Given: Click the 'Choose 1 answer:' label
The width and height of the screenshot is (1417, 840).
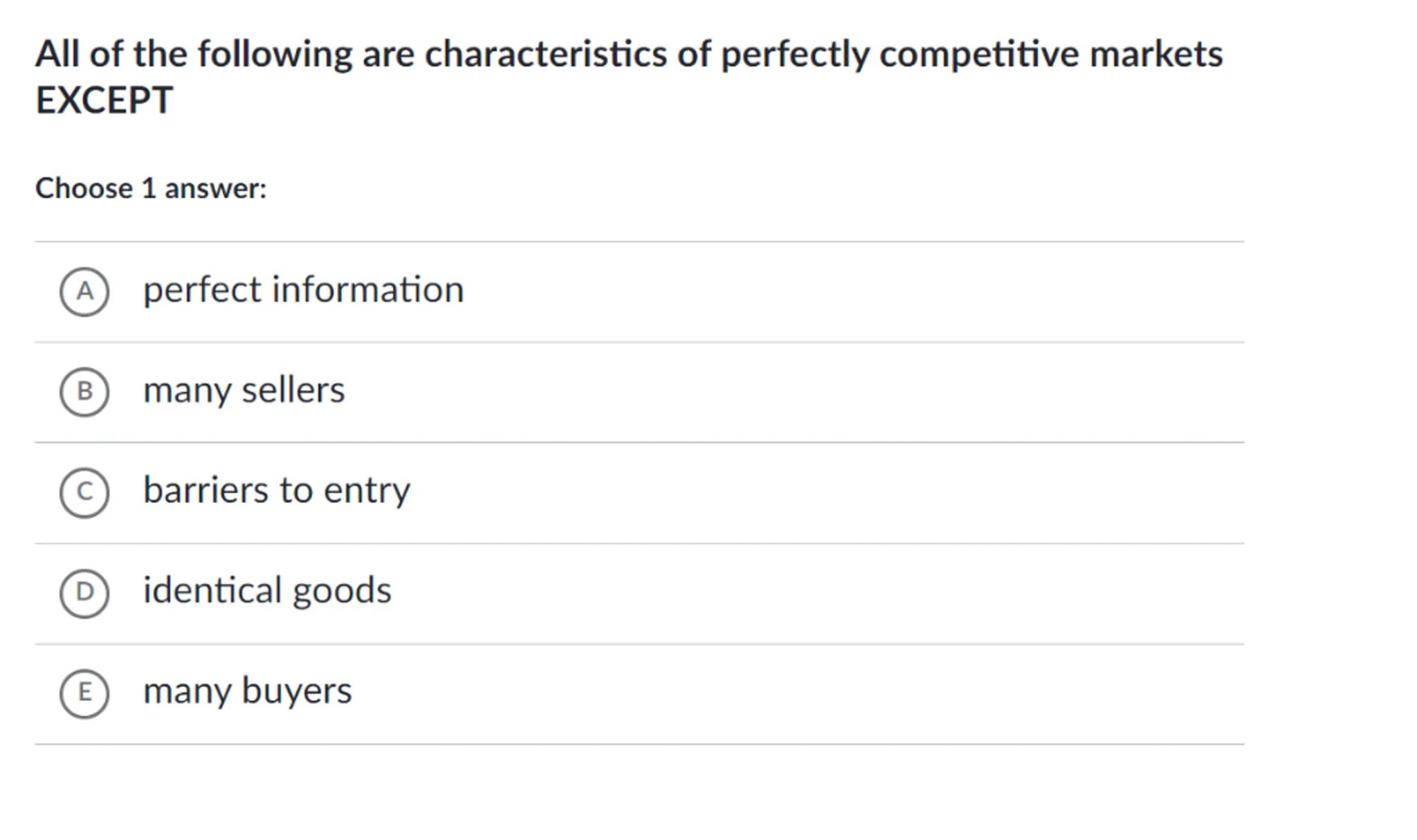Looking at the screenshot, I should coord(151,188).
